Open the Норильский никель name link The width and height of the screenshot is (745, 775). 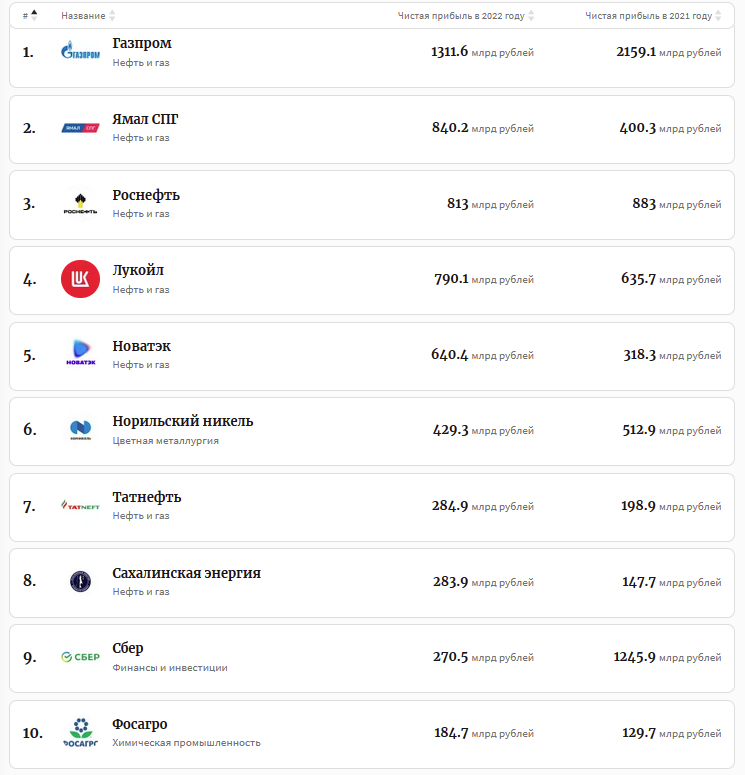click(x=183, y=421)
